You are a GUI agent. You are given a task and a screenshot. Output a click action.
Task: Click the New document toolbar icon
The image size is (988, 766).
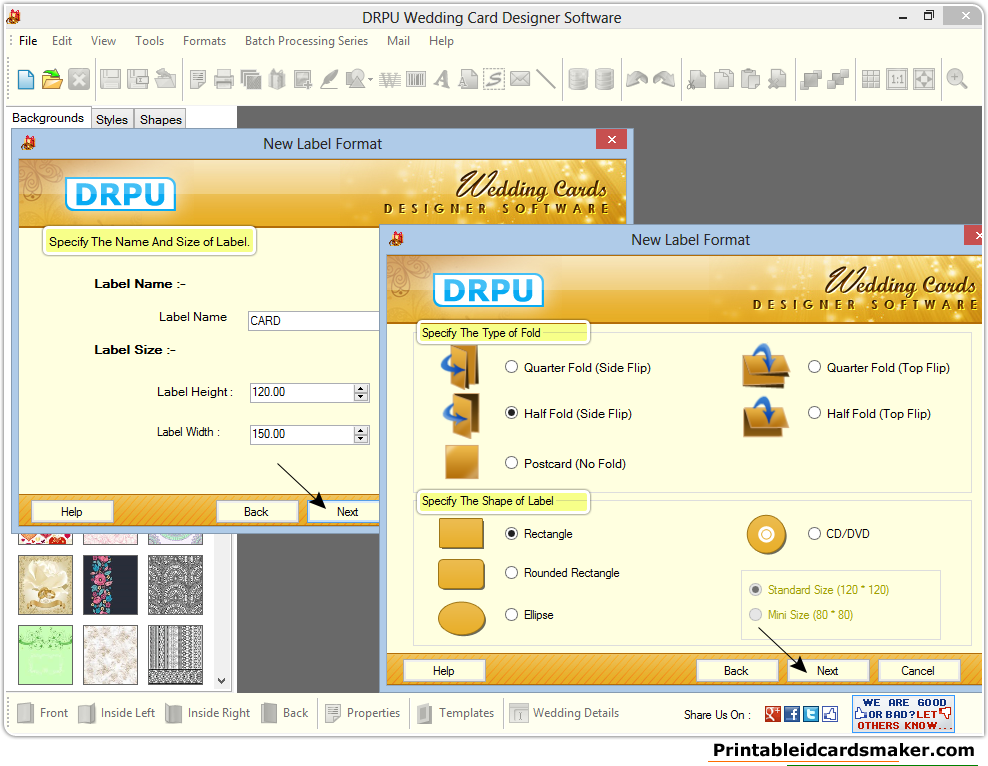26,79
